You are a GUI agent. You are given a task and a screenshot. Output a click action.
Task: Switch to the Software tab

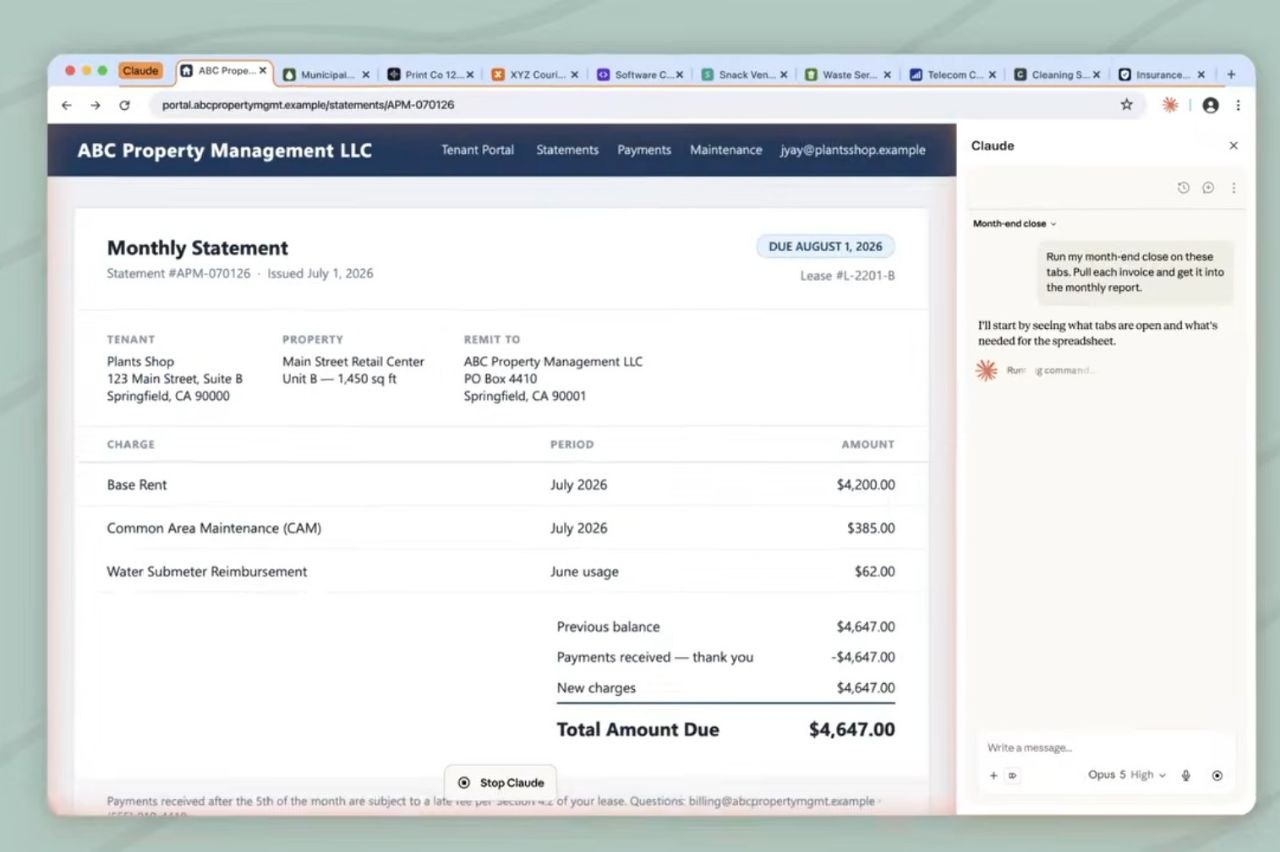pos(640,75)
